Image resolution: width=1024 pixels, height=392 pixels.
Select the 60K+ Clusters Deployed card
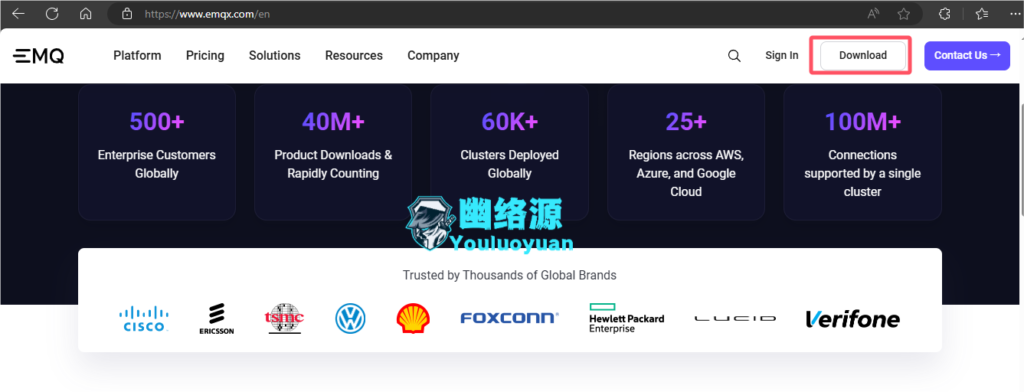(509, 152)
